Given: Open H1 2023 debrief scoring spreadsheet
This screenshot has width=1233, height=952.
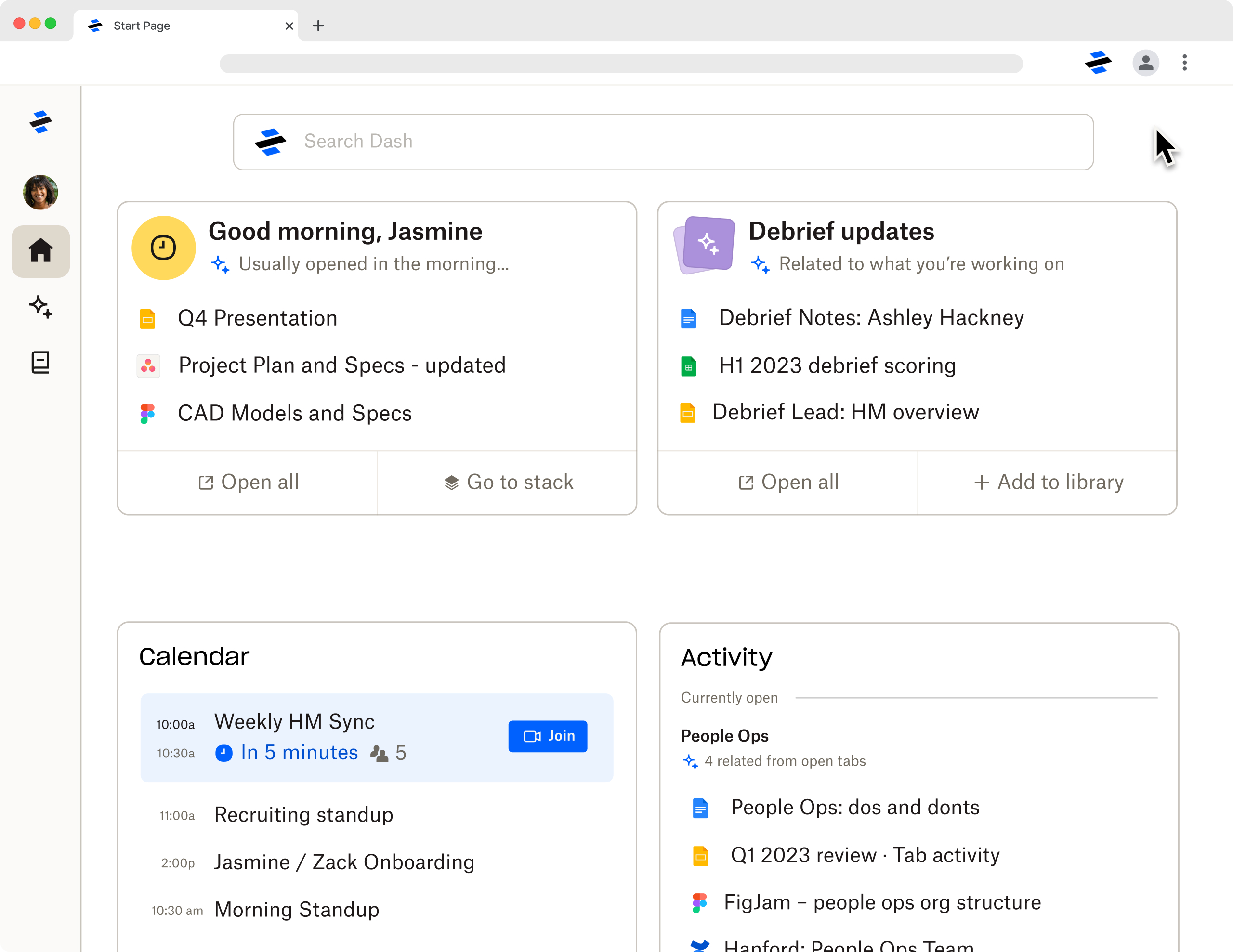Looking at the screenshot, I should [x=837, y=365].
